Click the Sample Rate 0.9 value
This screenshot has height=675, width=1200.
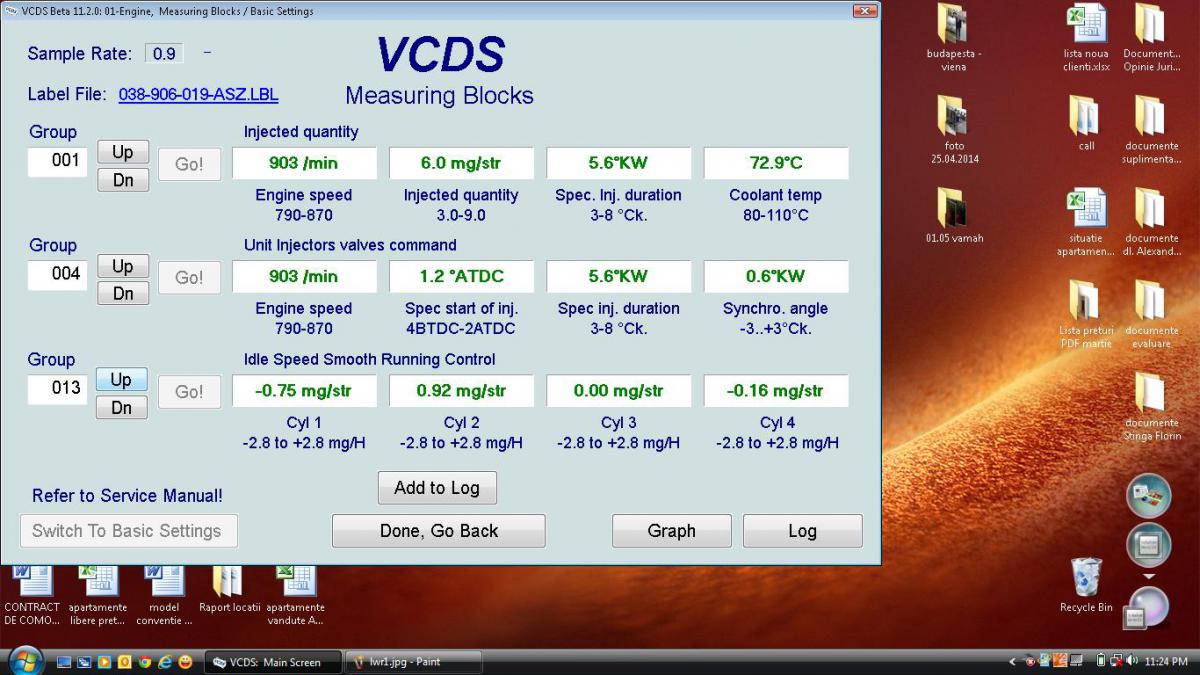[x=164, y=54]
